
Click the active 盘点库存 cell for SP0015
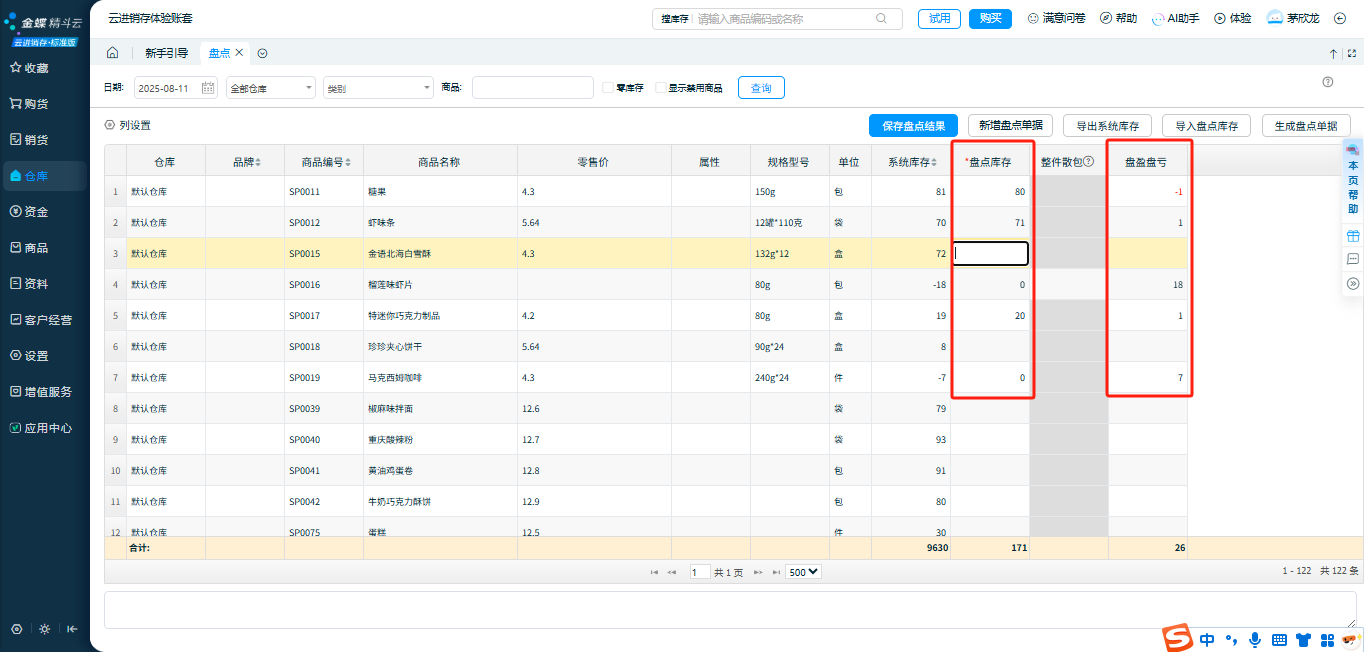pyautogui.click(x=991, y=254)
